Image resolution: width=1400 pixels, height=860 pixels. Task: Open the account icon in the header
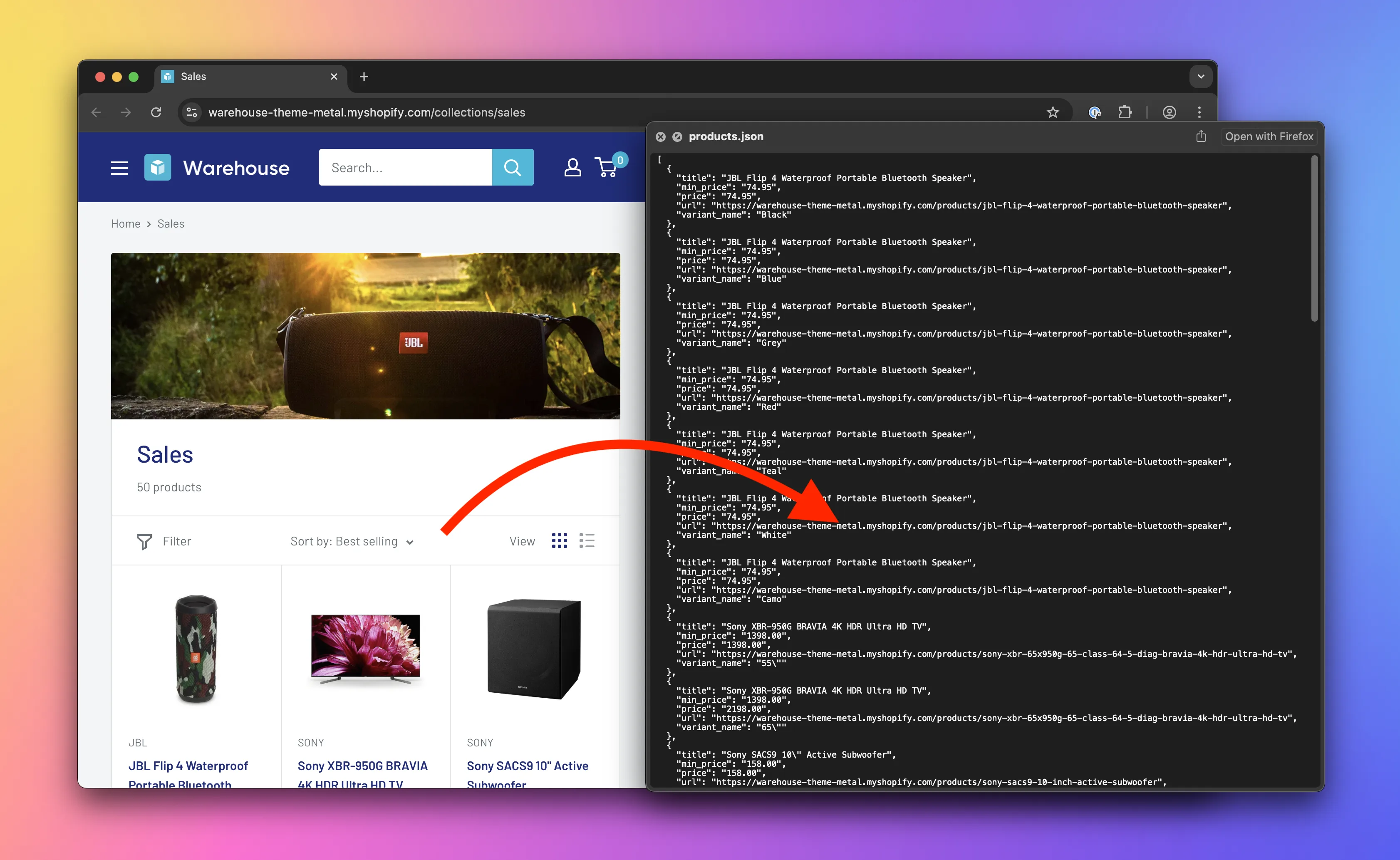tap(572, 167)
